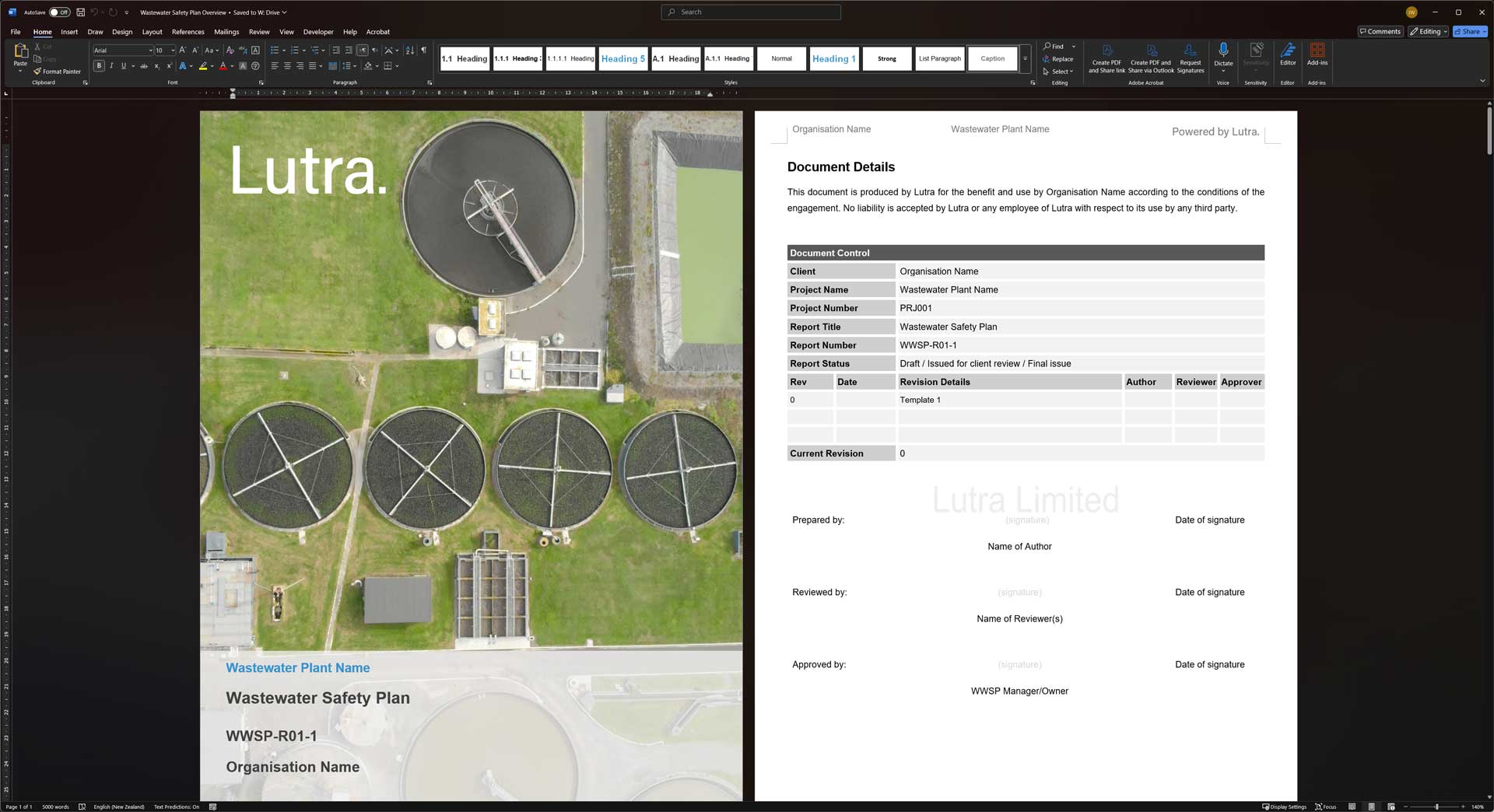
Task: Click Create PDF and Share link
Action: click(1106, 58)
